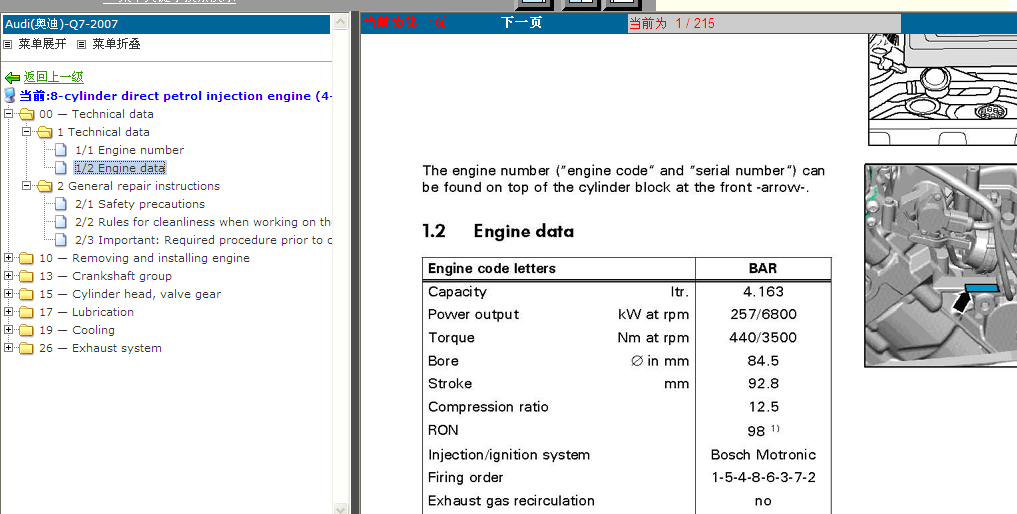Go to next page with 下一页
Screen dimensions: 1017x514
click(521, 23)
